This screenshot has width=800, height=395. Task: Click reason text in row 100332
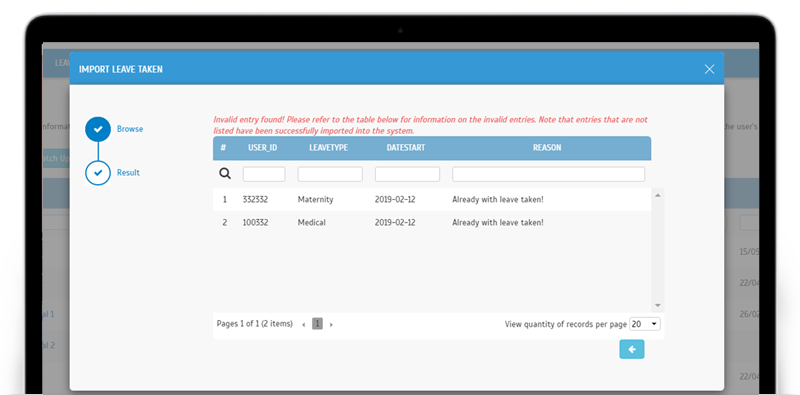point(498,223)
